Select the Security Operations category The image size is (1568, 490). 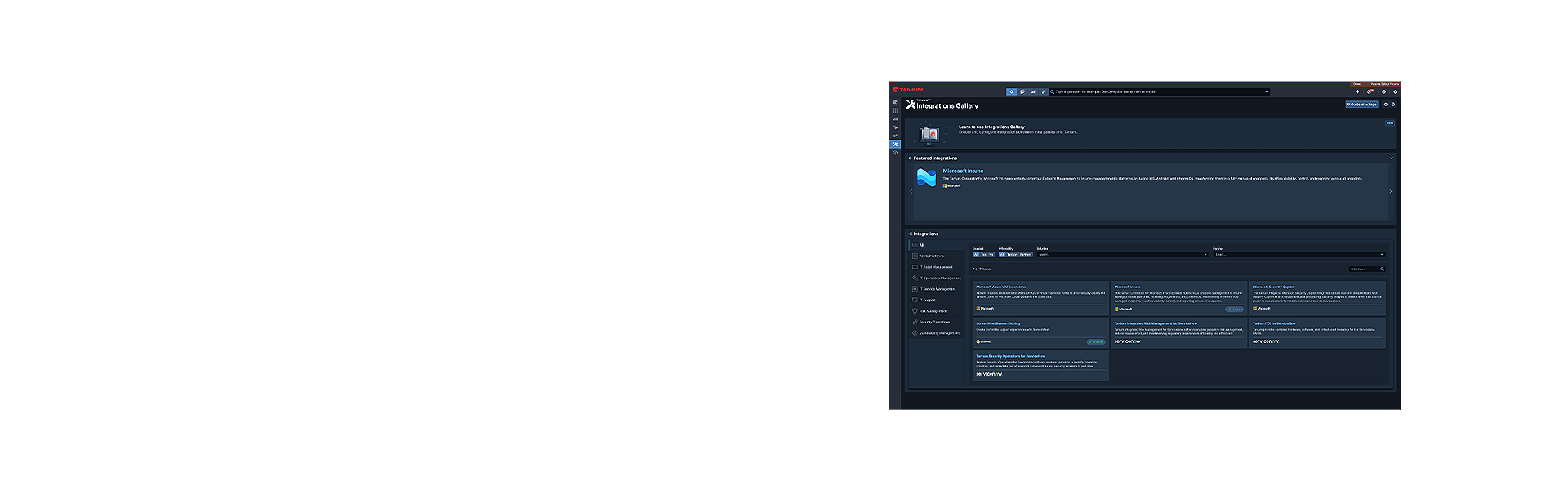[x=937, y=322]
